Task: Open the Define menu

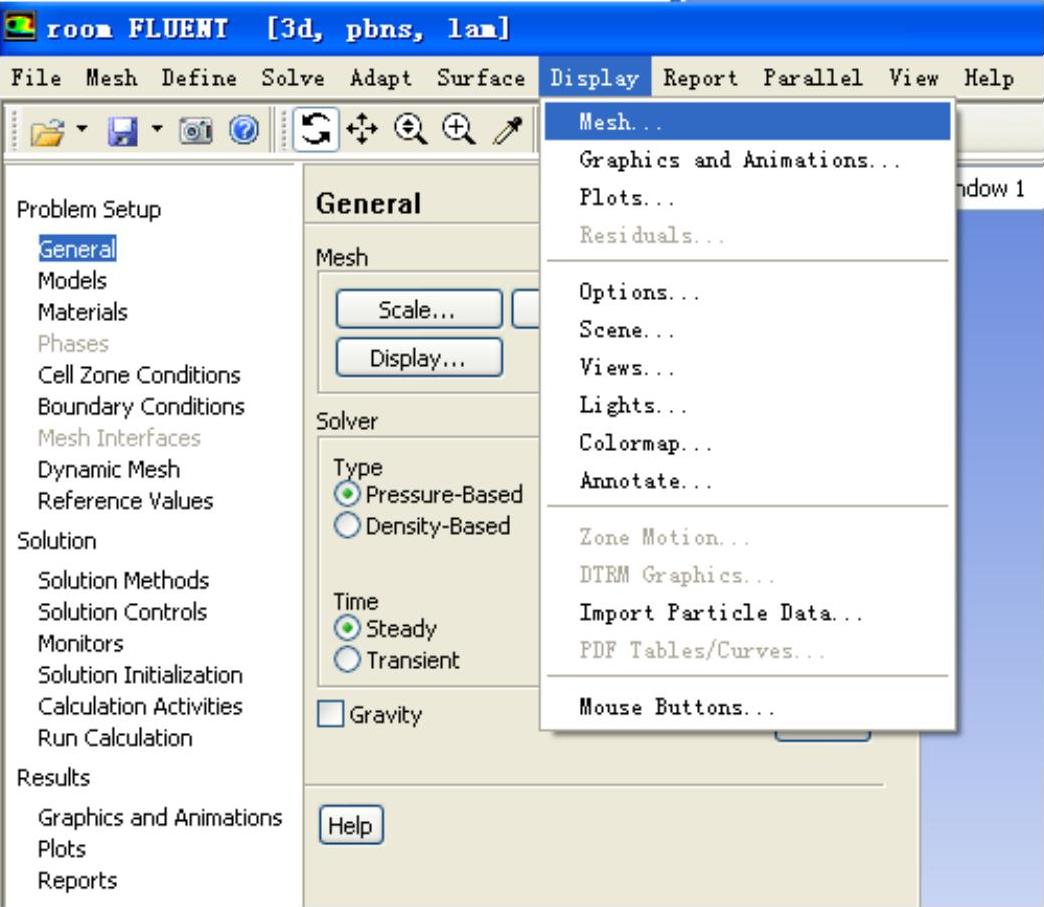Action: pos(199,78)
